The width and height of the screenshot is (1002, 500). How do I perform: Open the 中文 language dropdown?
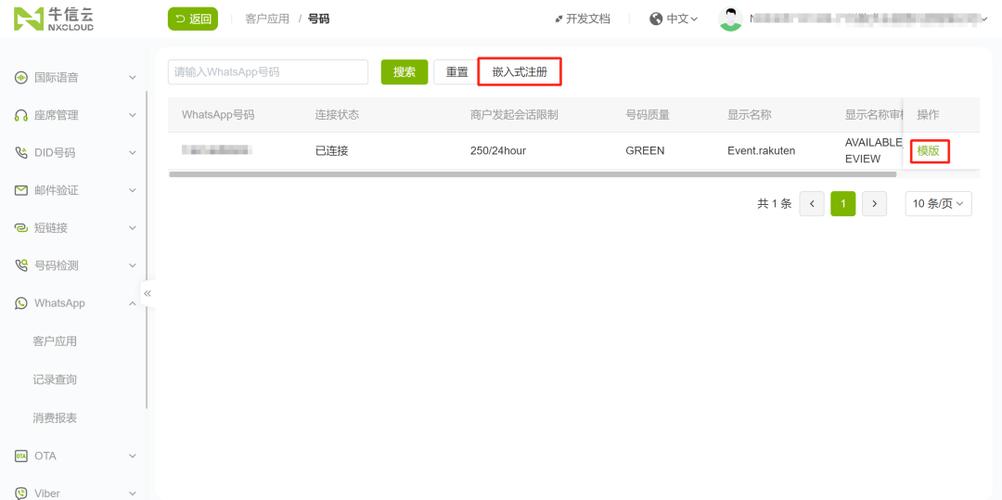(682, 19)
